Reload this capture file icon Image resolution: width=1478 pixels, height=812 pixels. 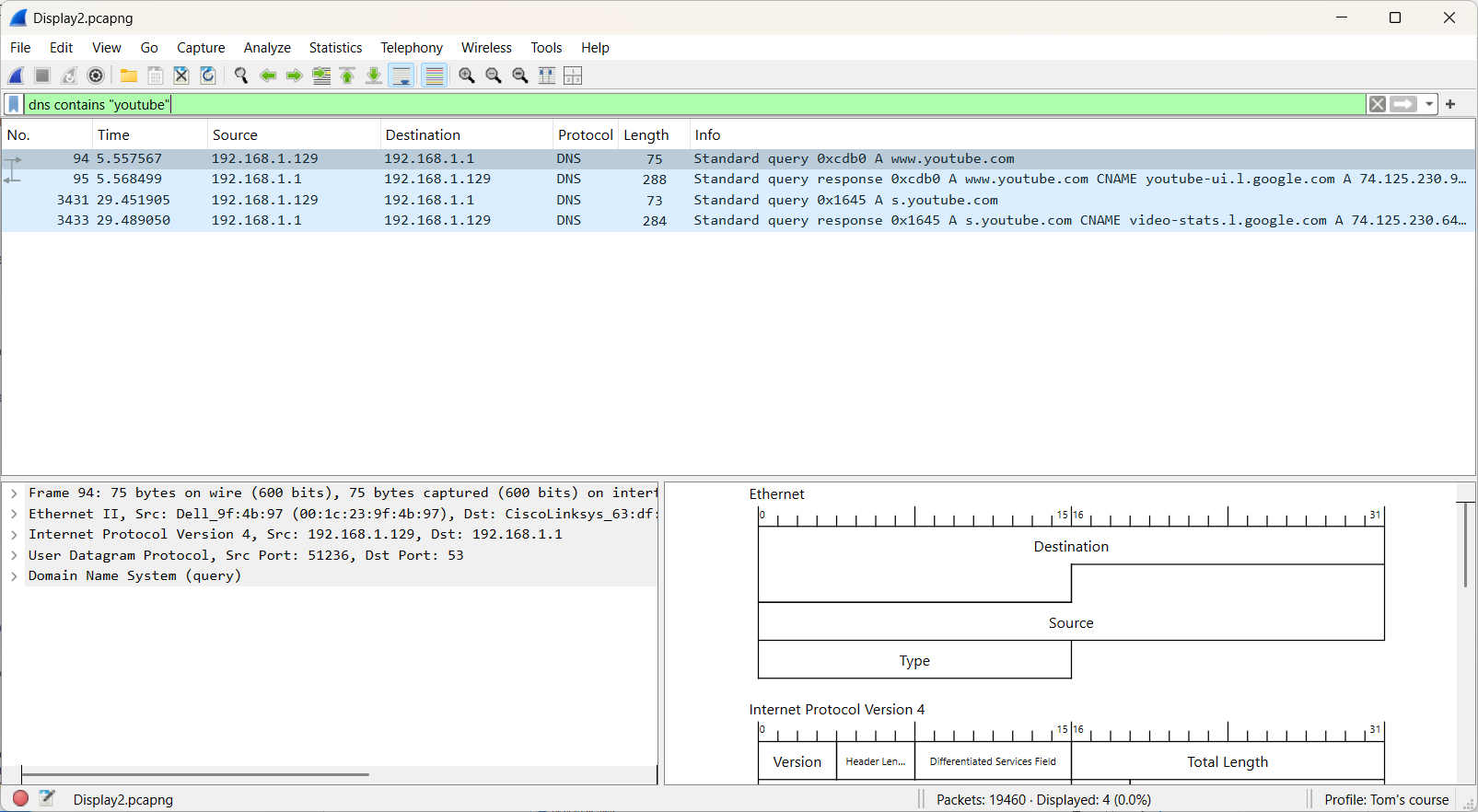tap(208, 75)
